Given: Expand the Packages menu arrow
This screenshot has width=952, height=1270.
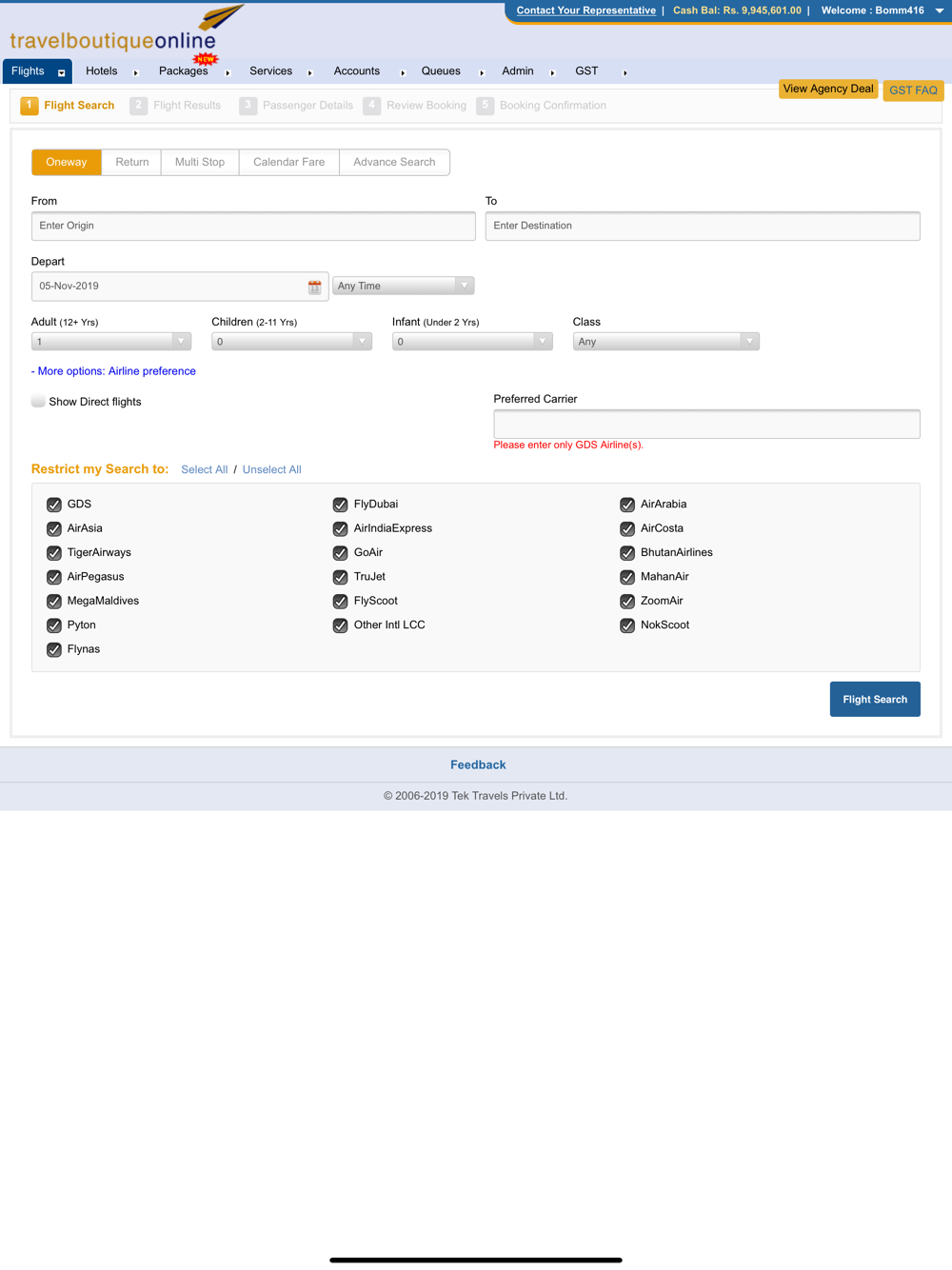Looking at the screenshot, I should [x=228, y=72].
